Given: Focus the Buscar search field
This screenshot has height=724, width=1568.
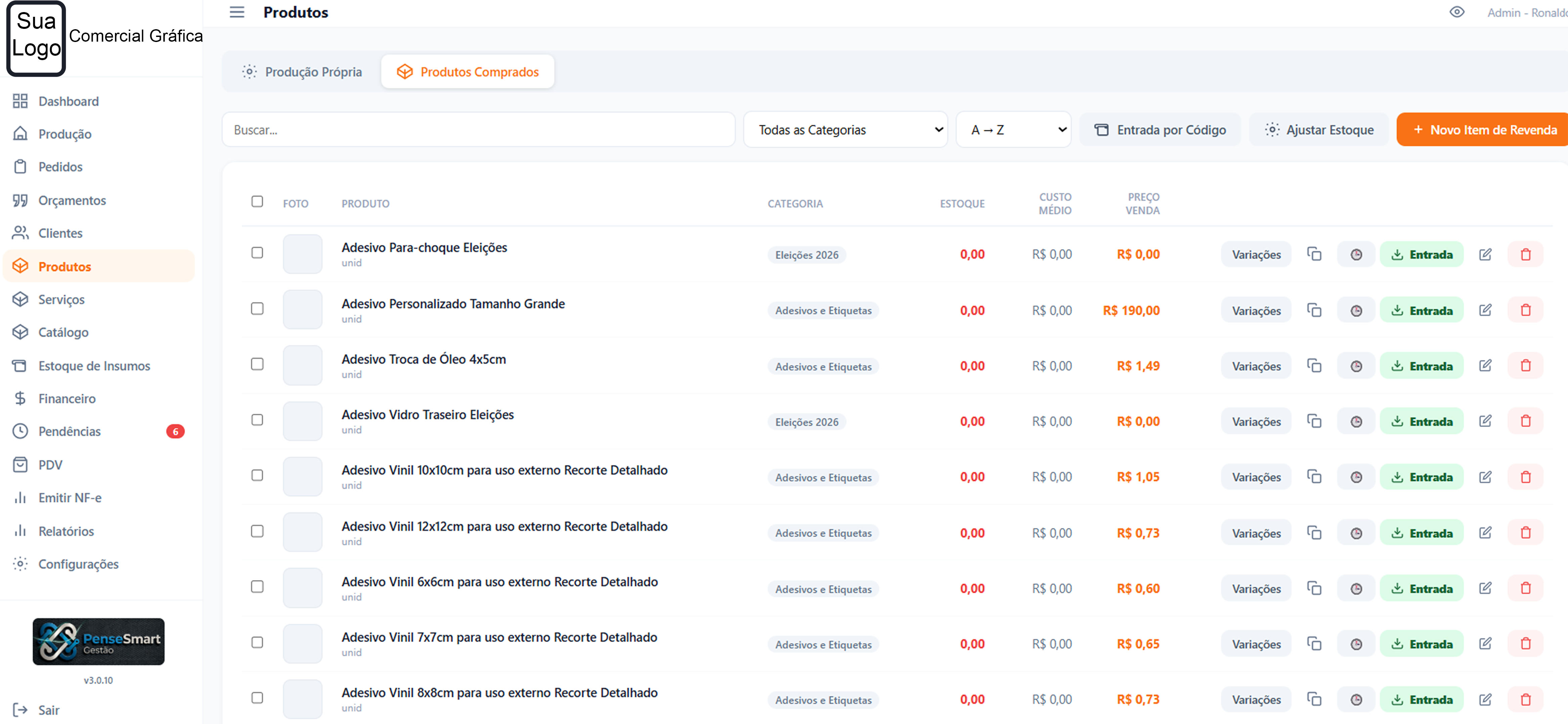Looking at the screenshot, I should coord(478,130).
